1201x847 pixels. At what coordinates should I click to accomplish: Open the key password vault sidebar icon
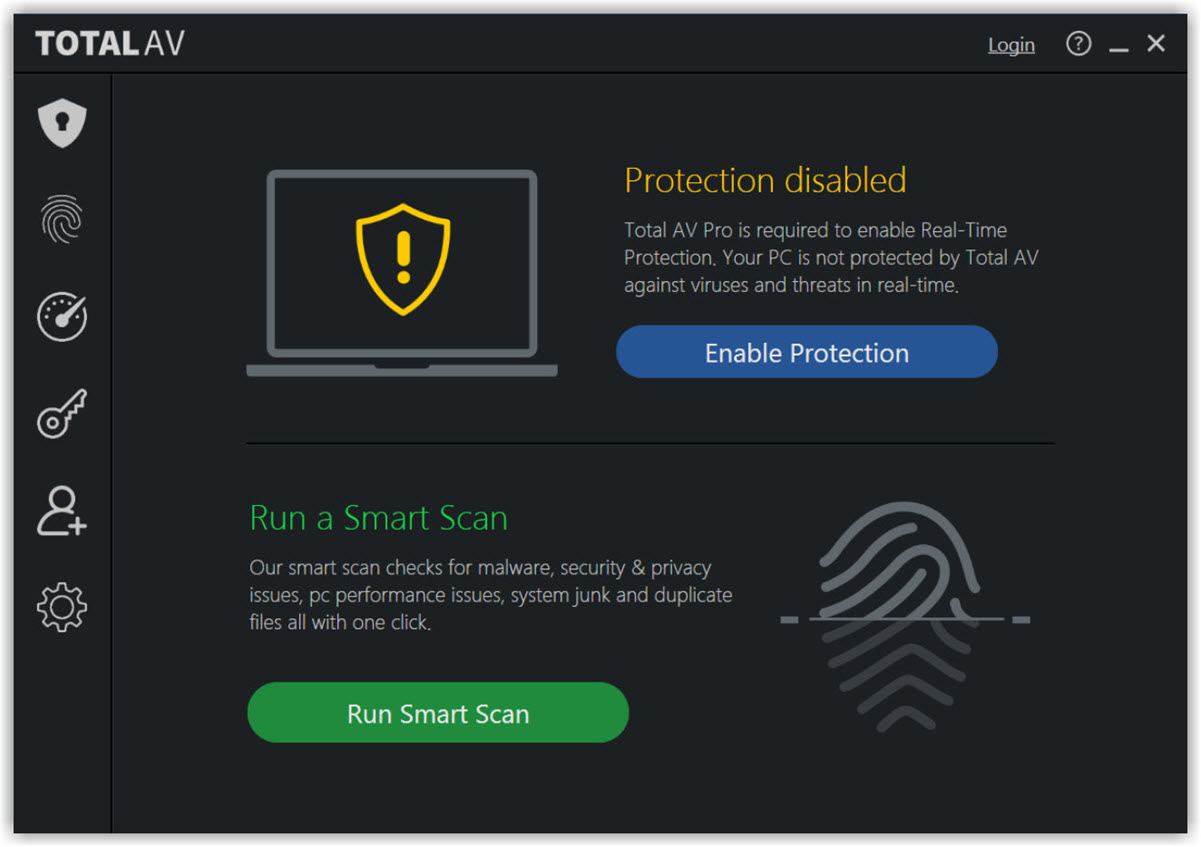click(x=62, y=413)
